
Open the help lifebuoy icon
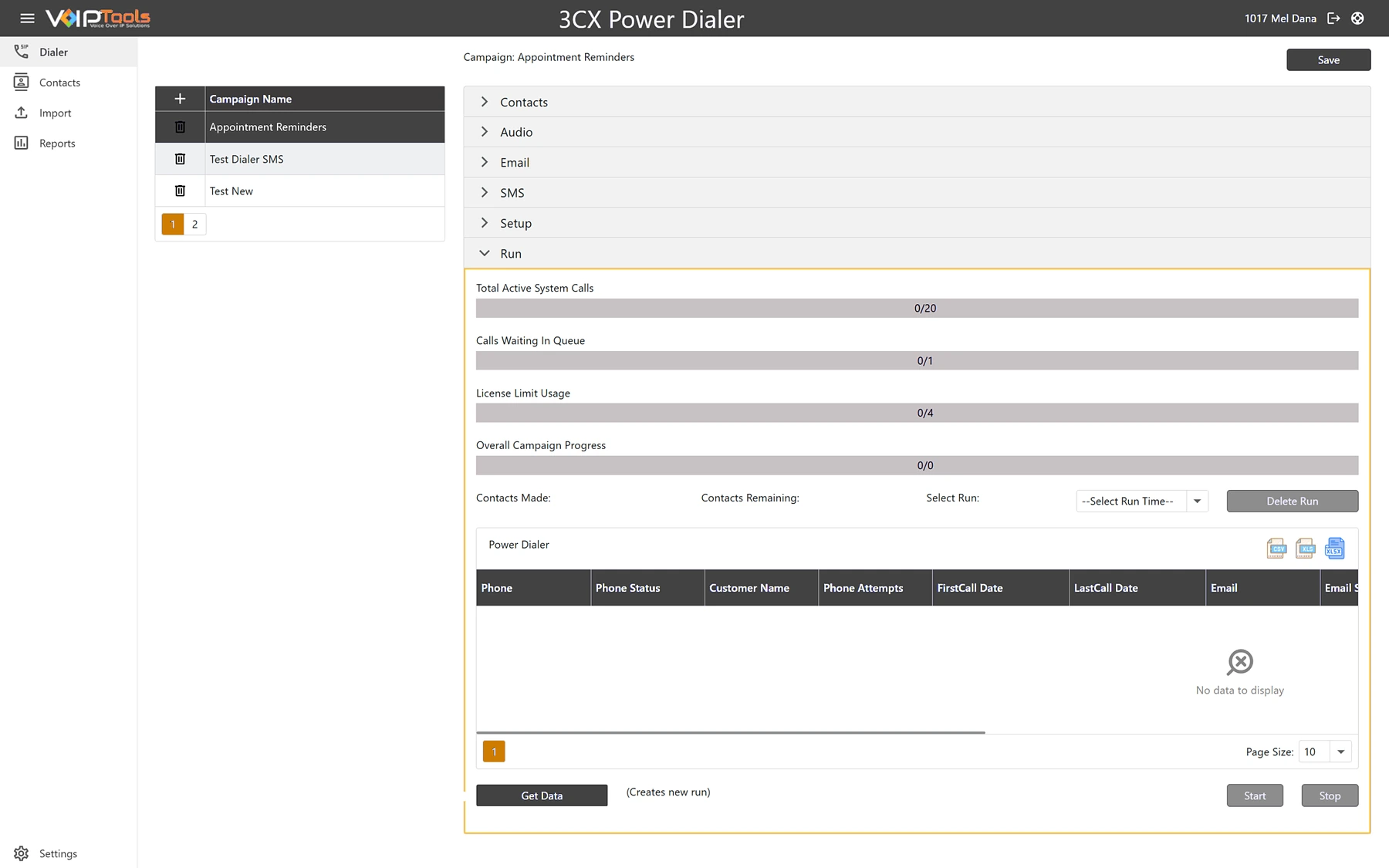point(1357,19)
